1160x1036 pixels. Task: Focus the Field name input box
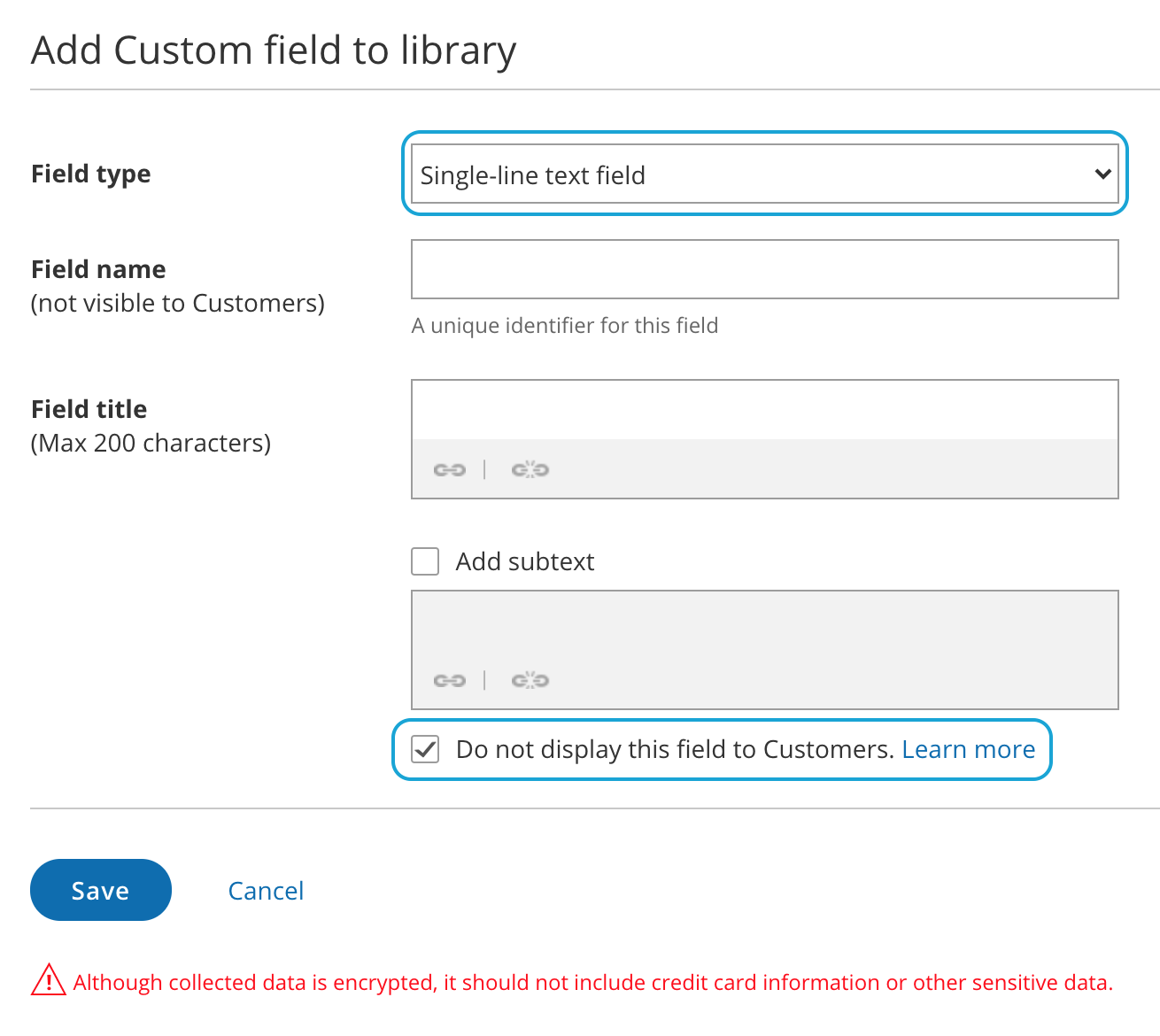click(x=764, y=269)
